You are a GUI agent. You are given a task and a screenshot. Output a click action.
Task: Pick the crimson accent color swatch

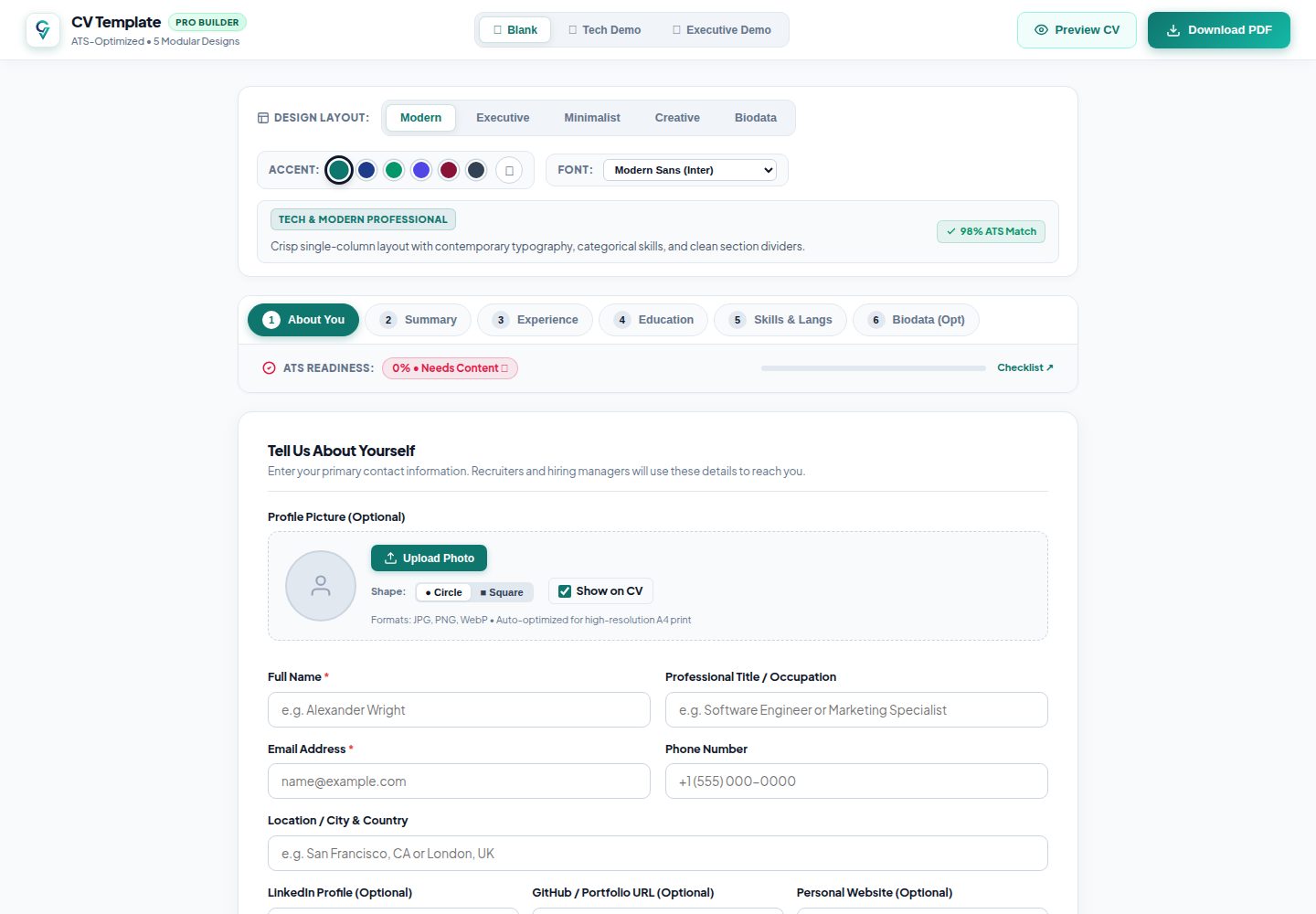click(449, 170)
